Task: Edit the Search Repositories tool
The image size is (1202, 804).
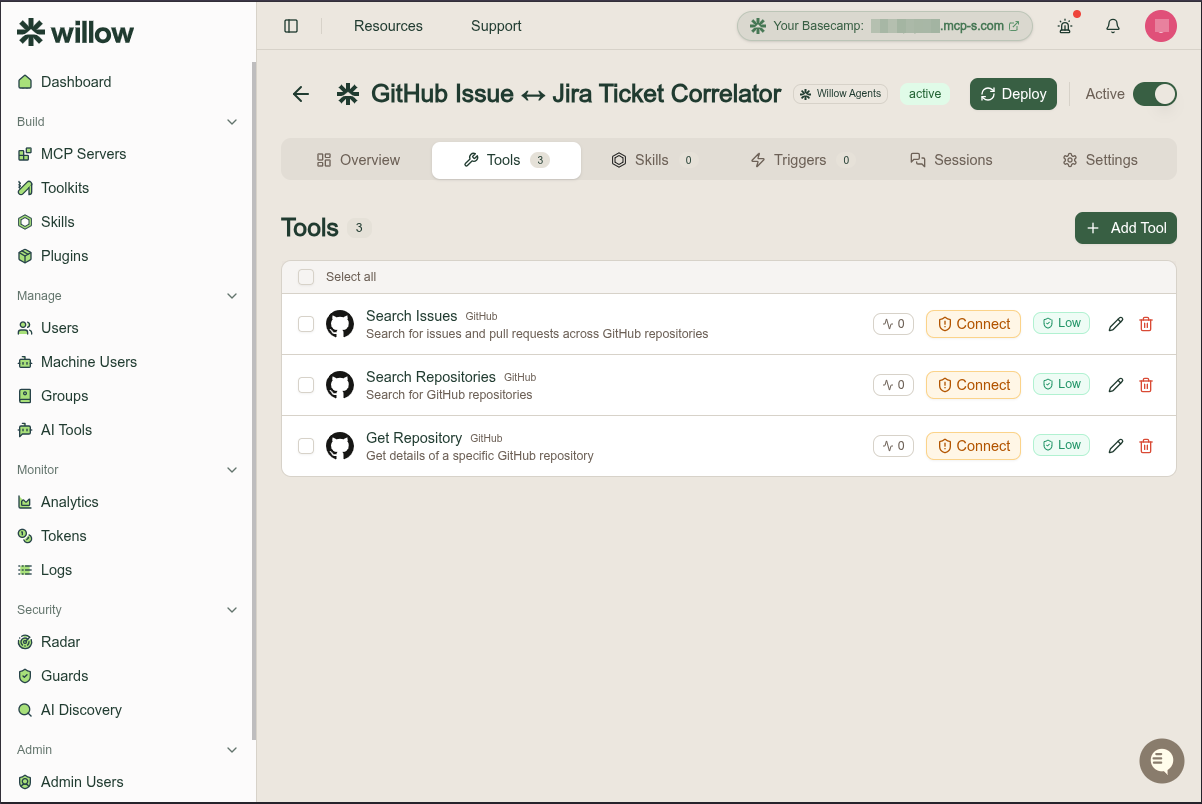Action: 1116,385
